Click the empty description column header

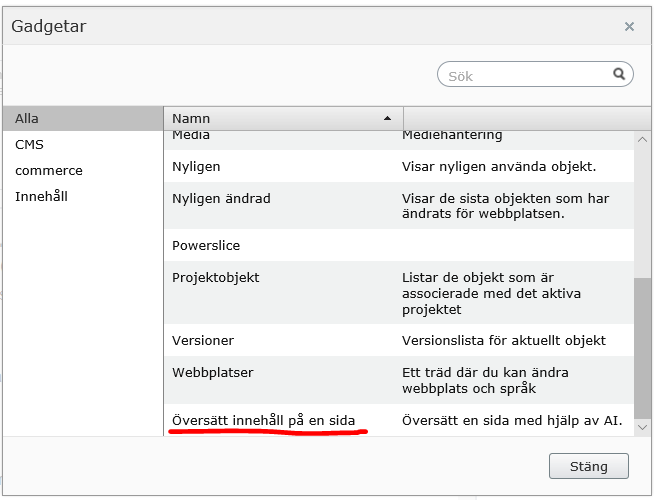tap(516, 118)
